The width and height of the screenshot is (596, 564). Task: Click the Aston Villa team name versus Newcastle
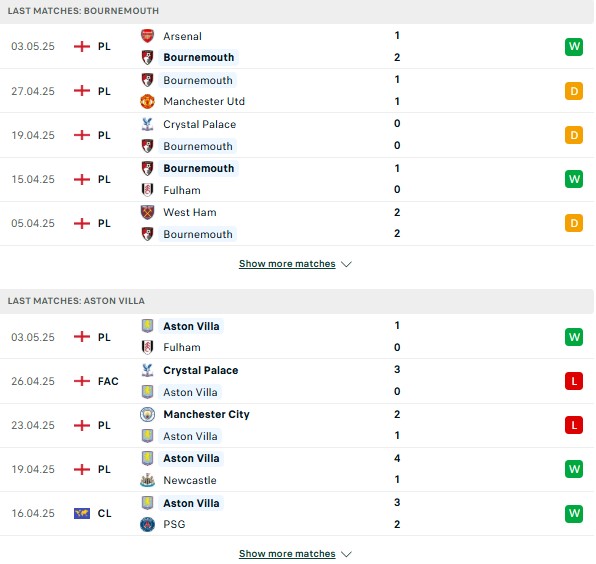pyautogui.click(x=191, y=459)
